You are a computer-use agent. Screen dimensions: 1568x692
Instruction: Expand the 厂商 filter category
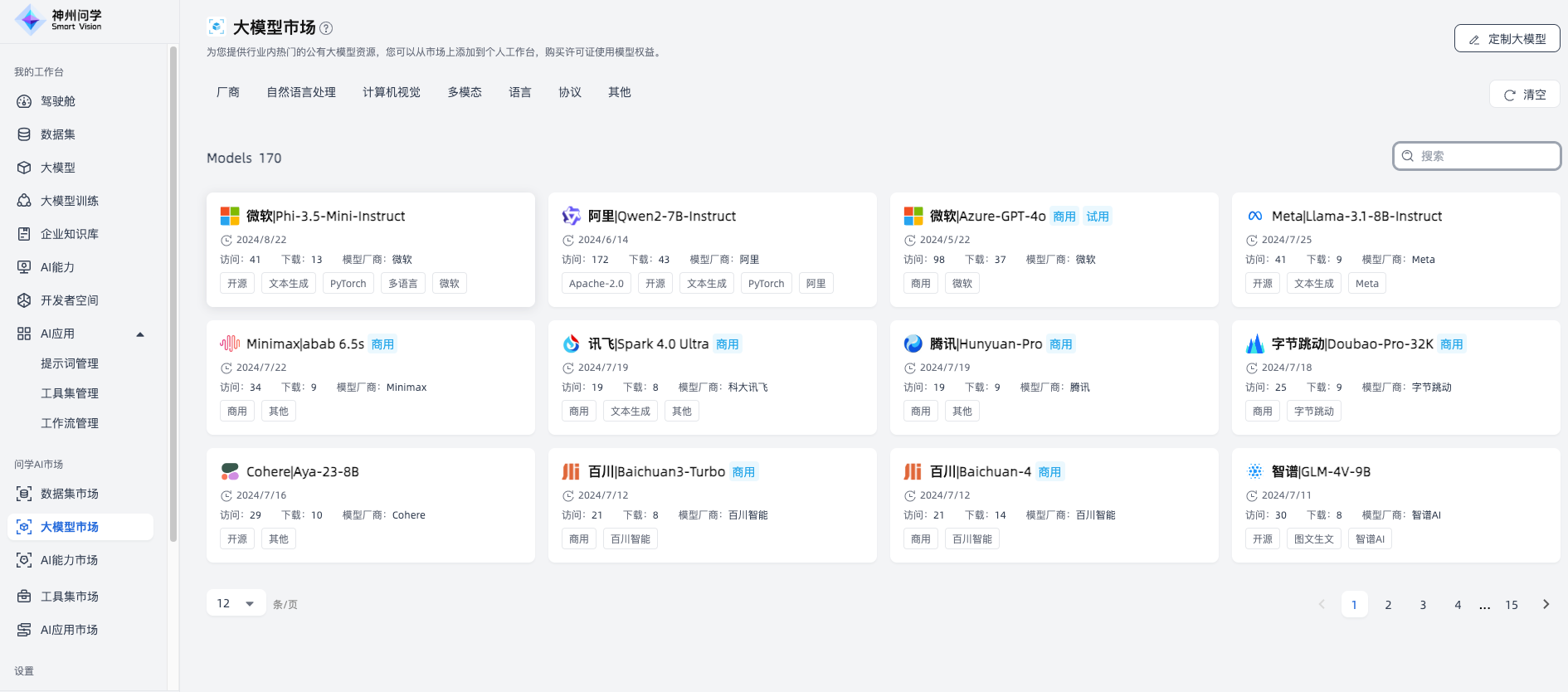pyautogui.click(x=228, y=92)
